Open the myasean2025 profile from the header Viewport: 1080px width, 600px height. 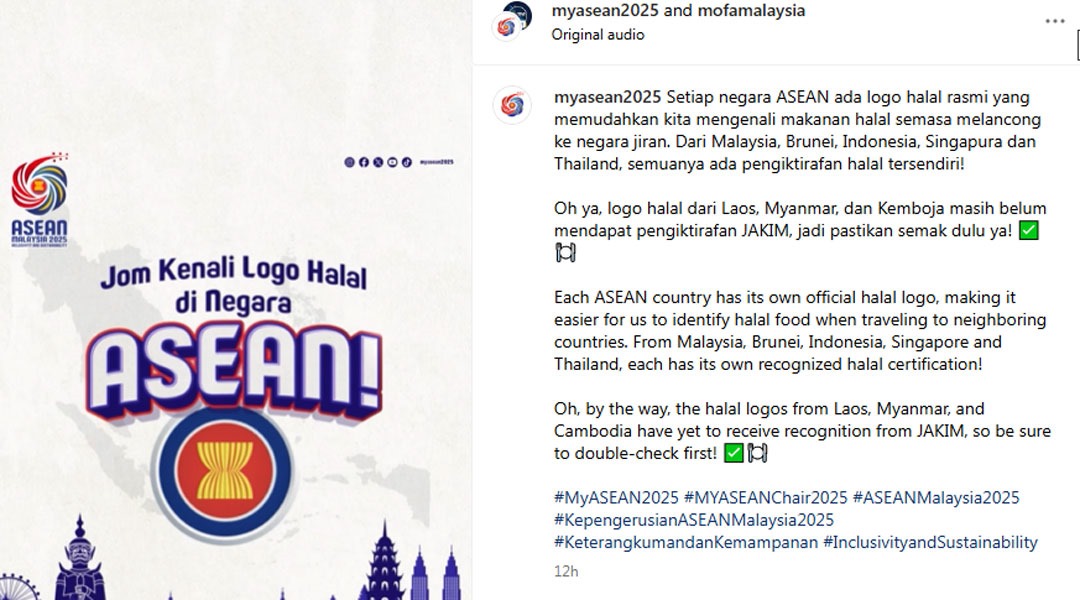pyautogui.click(x=605, y=10)
